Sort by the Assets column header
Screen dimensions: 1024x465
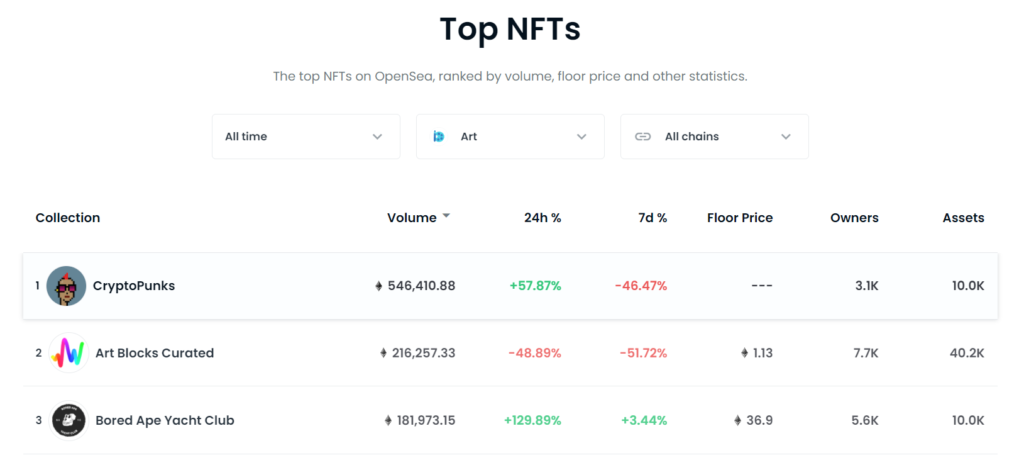click(963, 218)
